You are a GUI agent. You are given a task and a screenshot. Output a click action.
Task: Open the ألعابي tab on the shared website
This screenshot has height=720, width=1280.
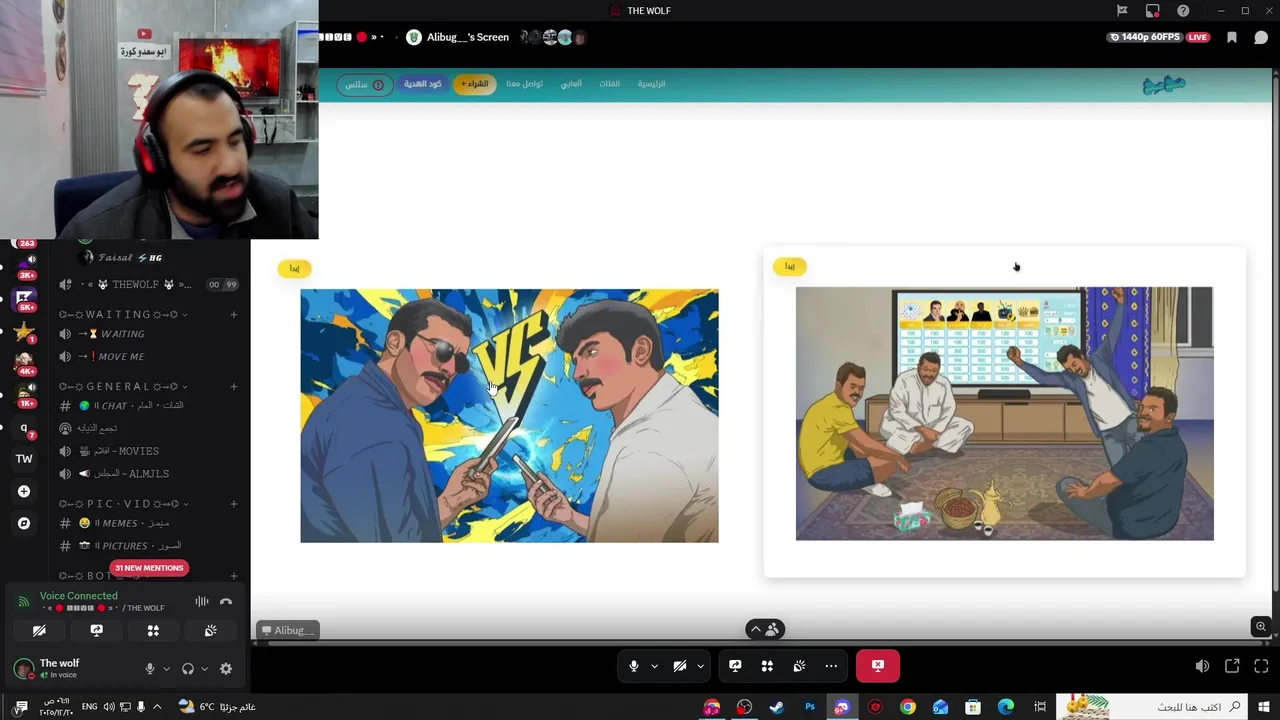tap(570, 84)
